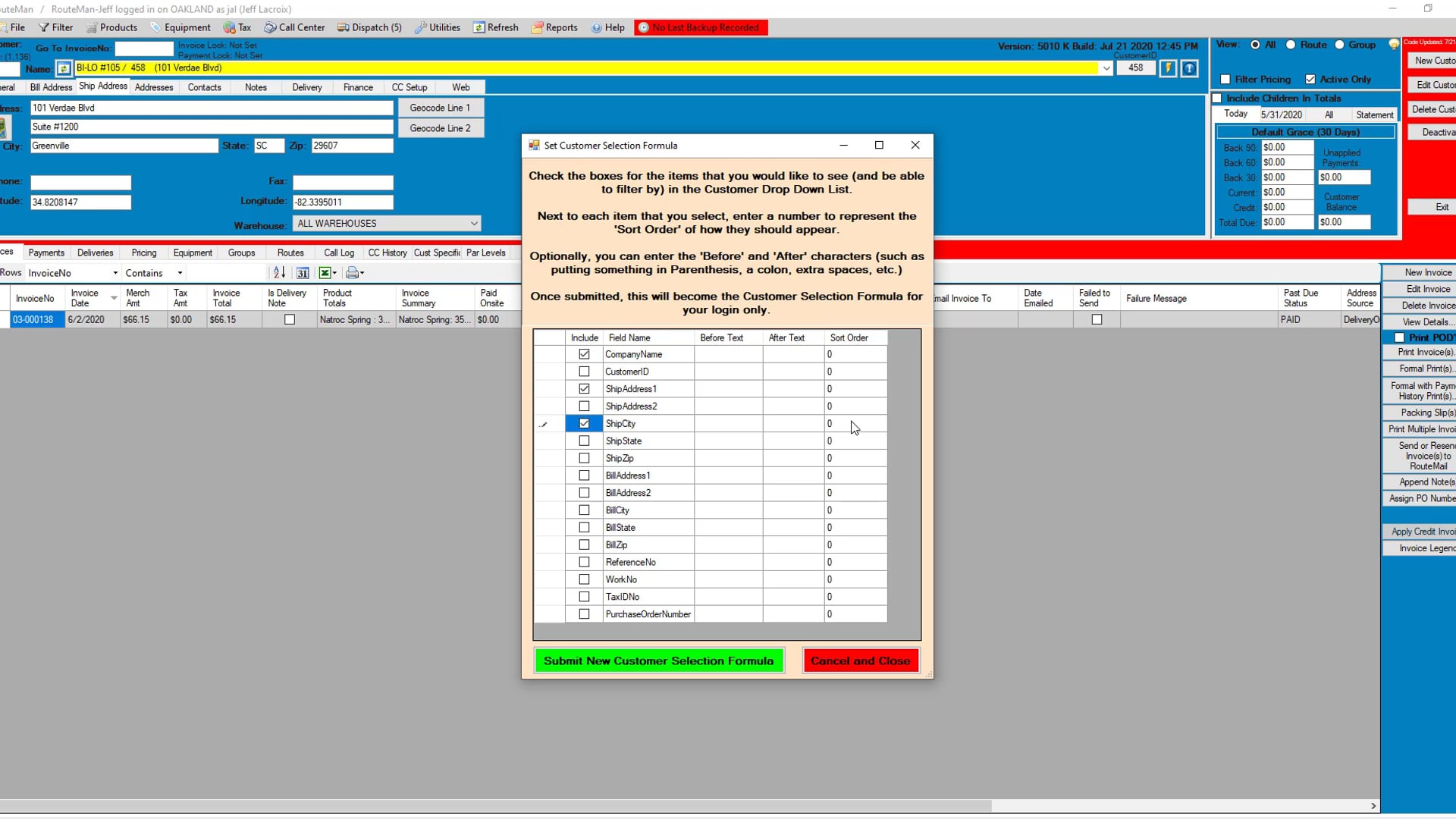The width and height of the screenshot is (1456, 819).
Task: Open the Contains operator dropdown
Action: [180, 273]
